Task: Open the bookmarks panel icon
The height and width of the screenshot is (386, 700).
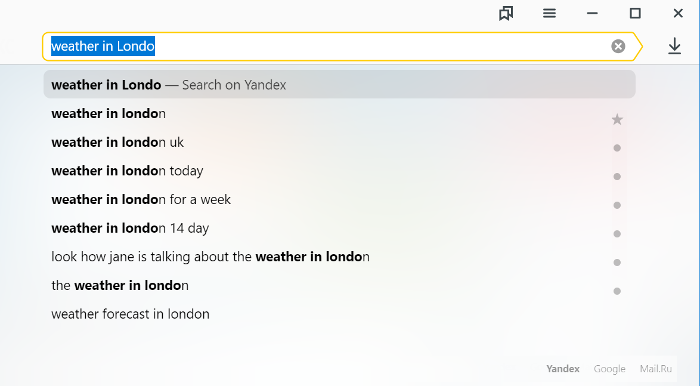Action: pos(506,13)
